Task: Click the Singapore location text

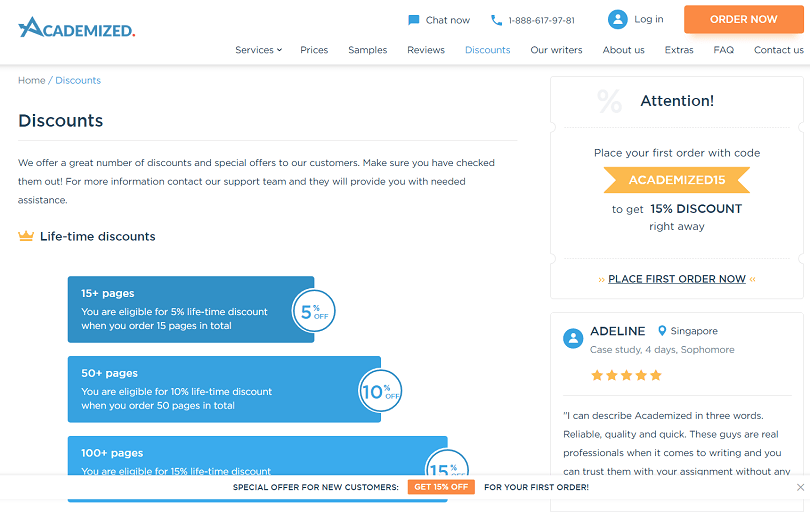Action: coord(694,331)
